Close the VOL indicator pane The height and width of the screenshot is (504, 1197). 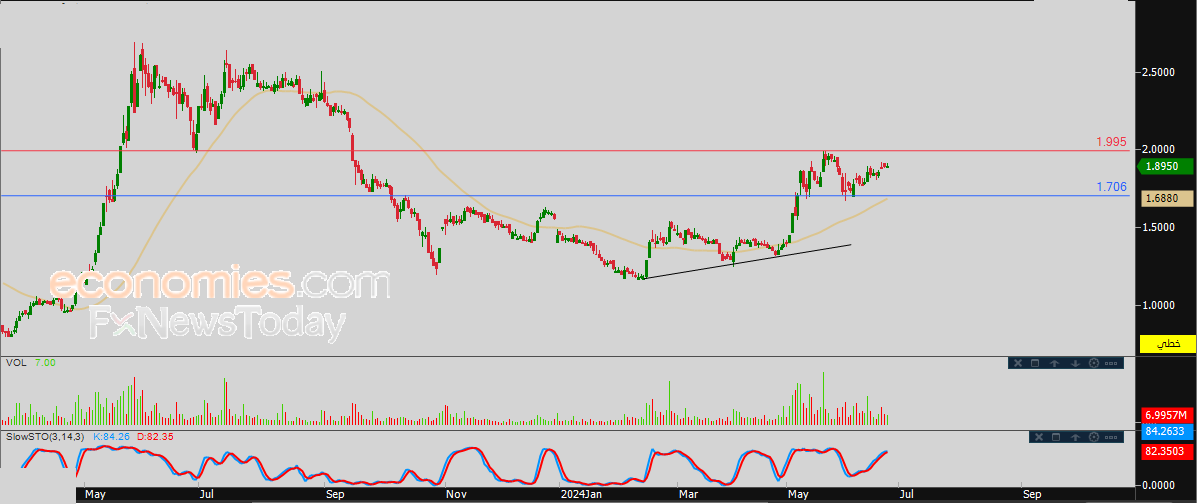click(x=1018, y=363)
